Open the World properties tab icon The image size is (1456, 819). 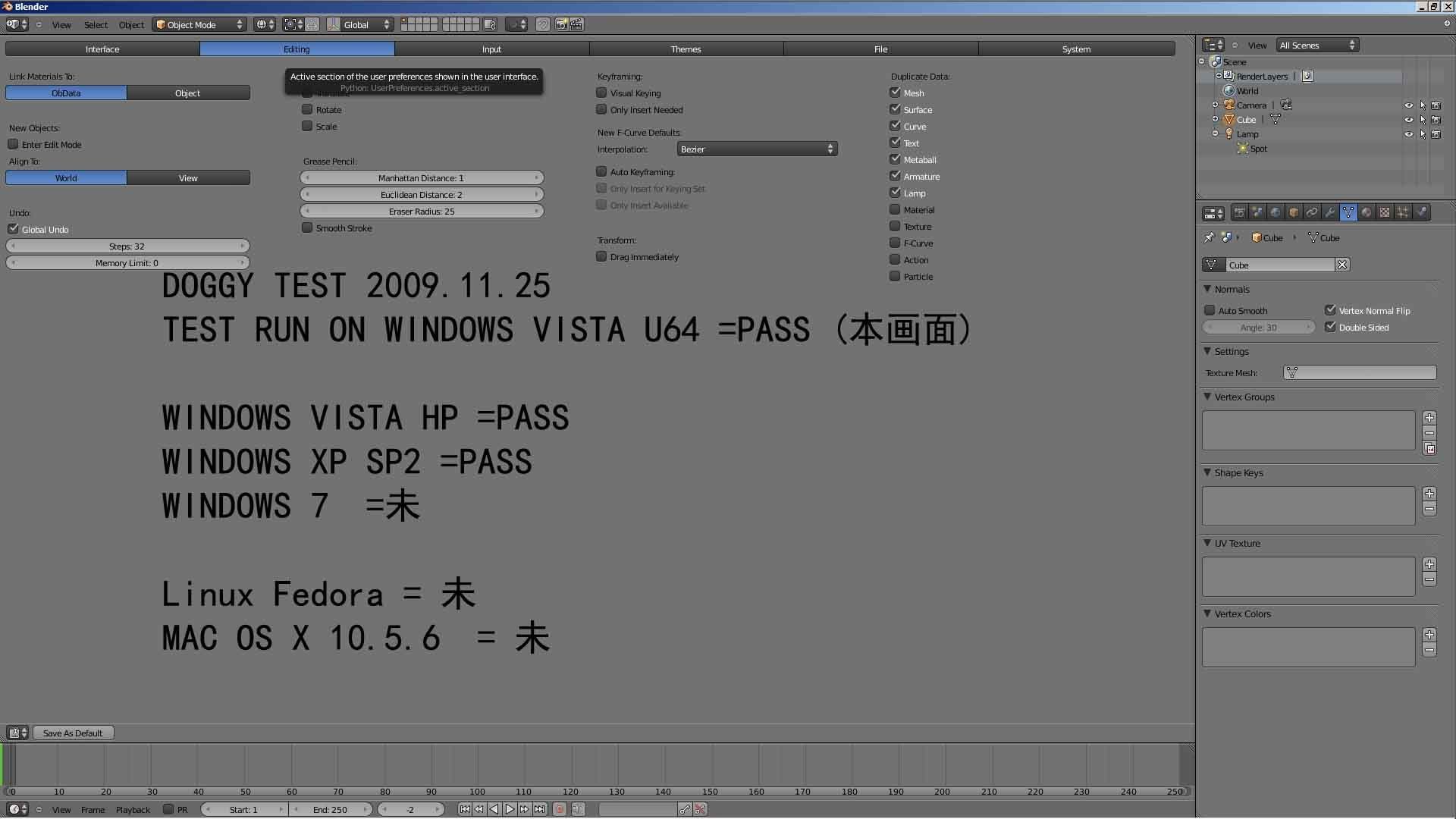click(1276, 212)
